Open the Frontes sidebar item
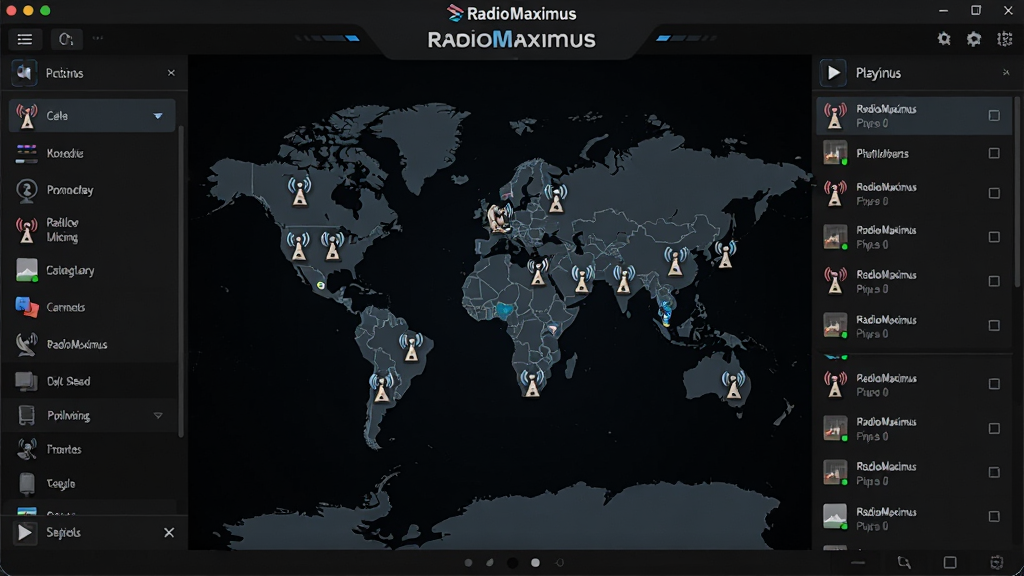The image size is (1024, 576). tap(92, 449)
